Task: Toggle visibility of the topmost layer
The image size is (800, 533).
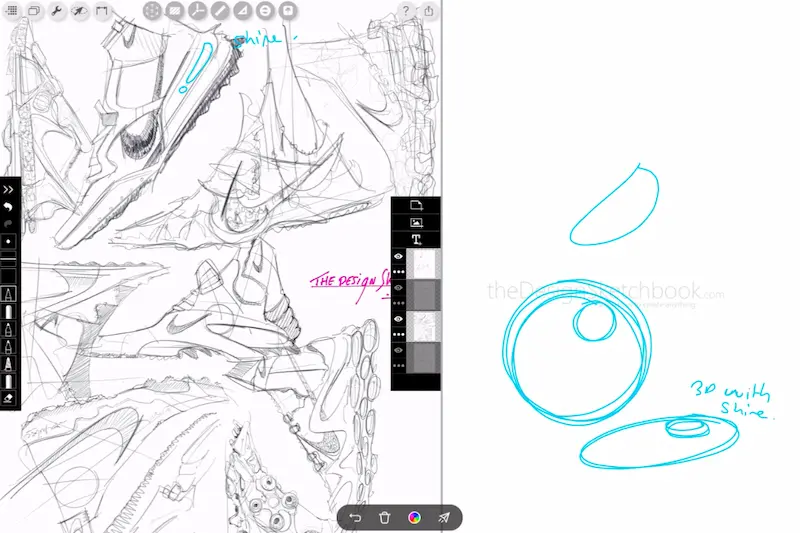Action: coord(398,256)
